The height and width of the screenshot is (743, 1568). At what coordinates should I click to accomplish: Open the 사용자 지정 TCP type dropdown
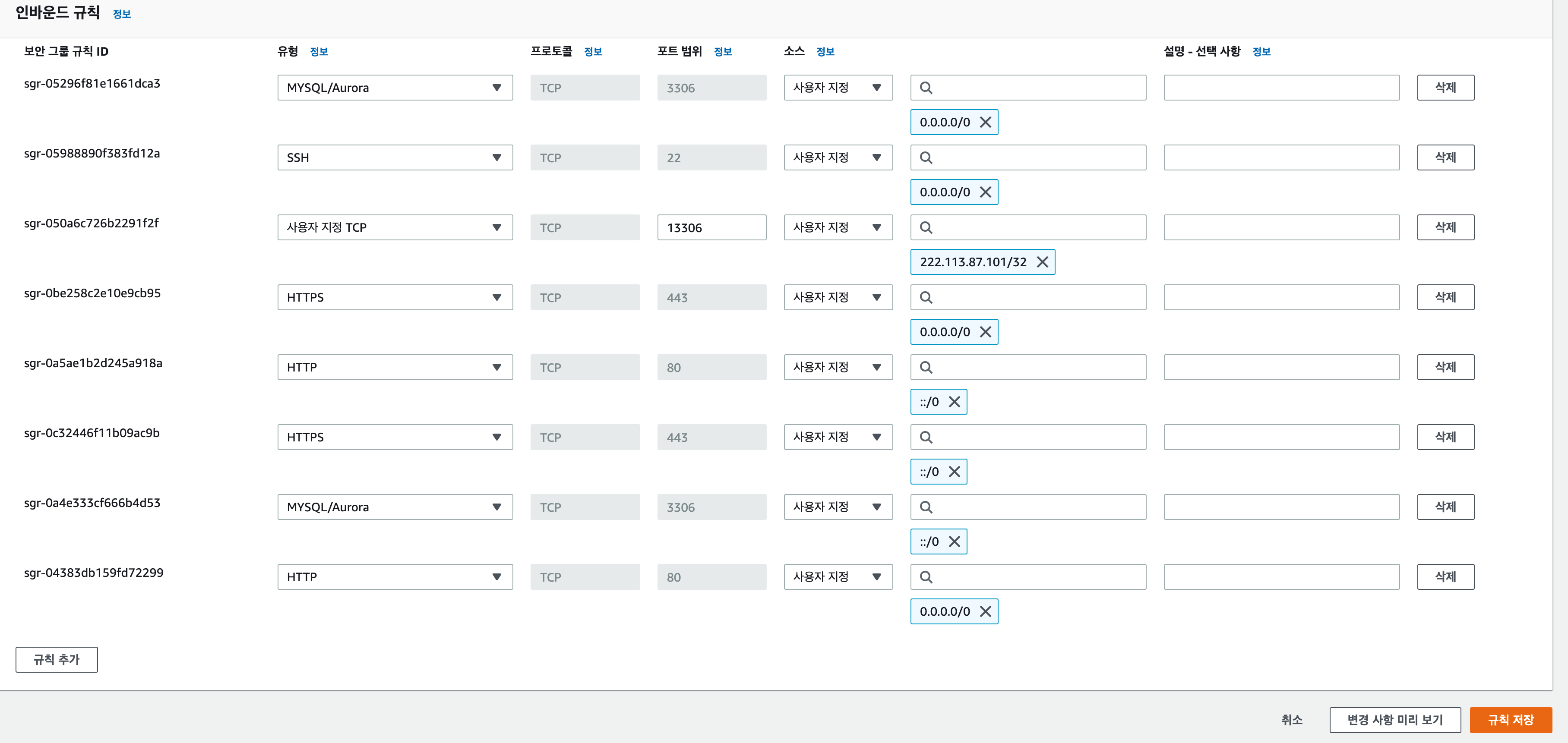click(395, 227)
